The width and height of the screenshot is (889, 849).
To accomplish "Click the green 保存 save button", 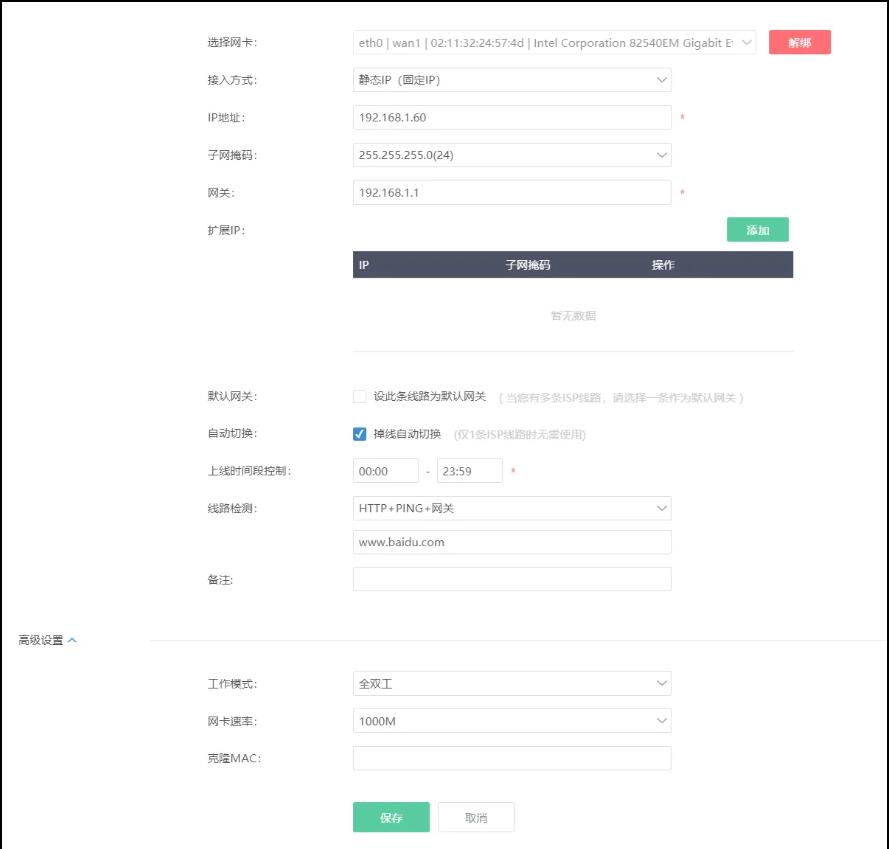I will click(391, 817).
